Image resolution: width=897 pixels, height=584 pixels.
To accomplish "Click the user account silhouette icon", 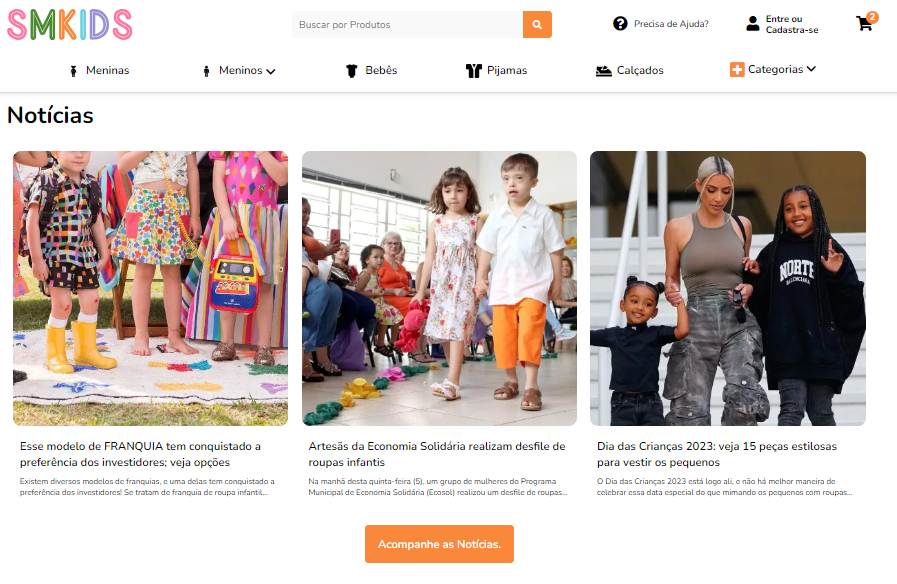I will [753, 23].
